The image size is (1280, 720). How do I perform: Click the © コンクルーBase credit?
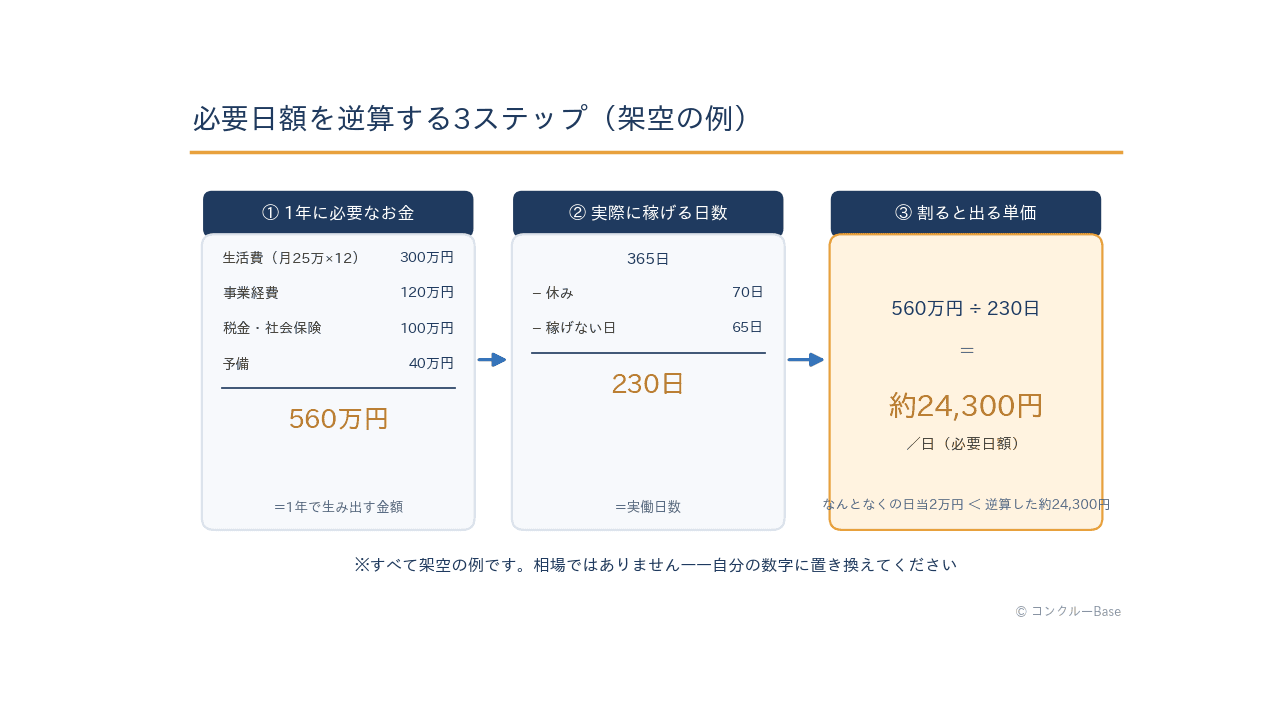[1068, 611]
